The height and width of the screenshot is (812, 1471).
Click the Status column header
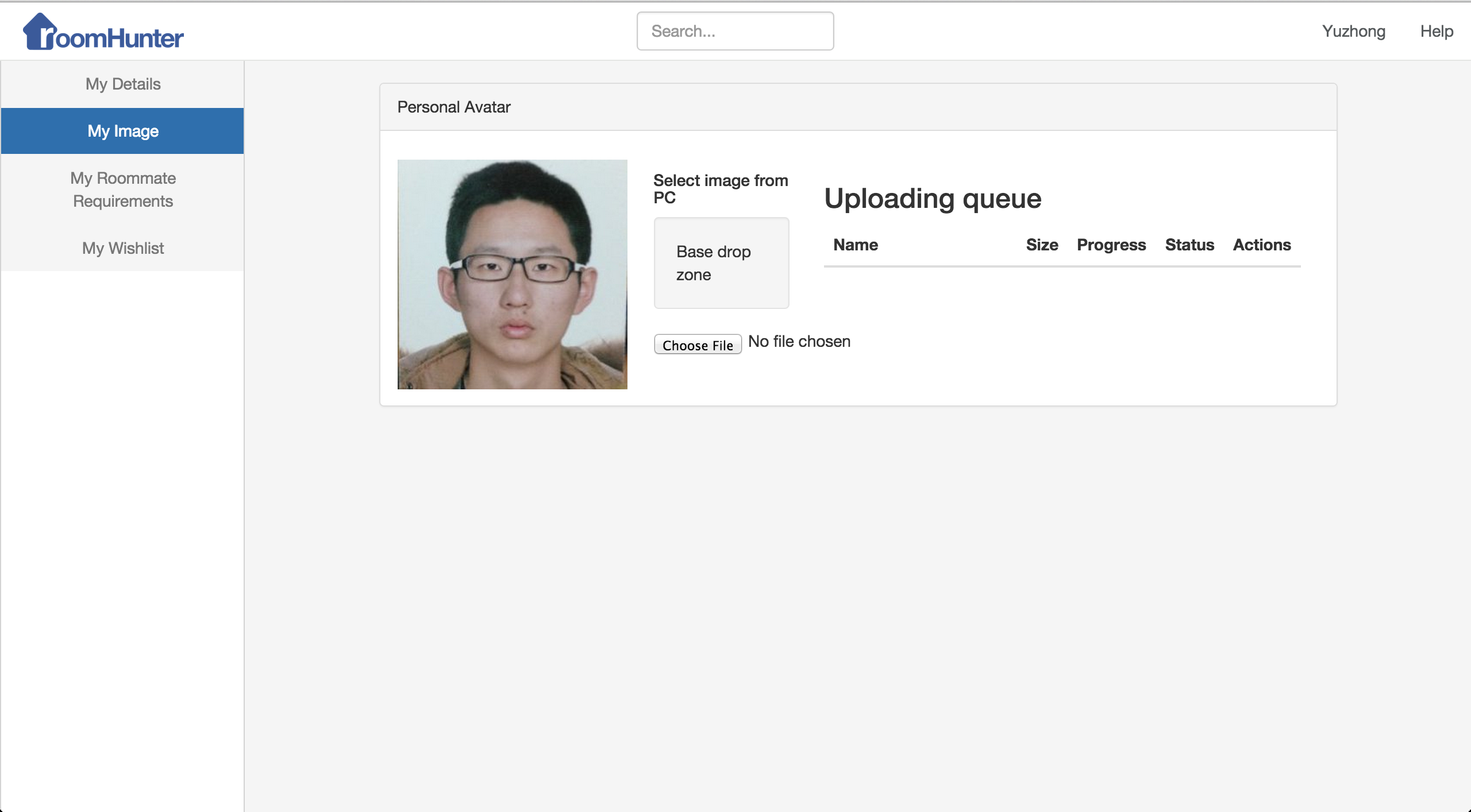(x=1189, y=245)
